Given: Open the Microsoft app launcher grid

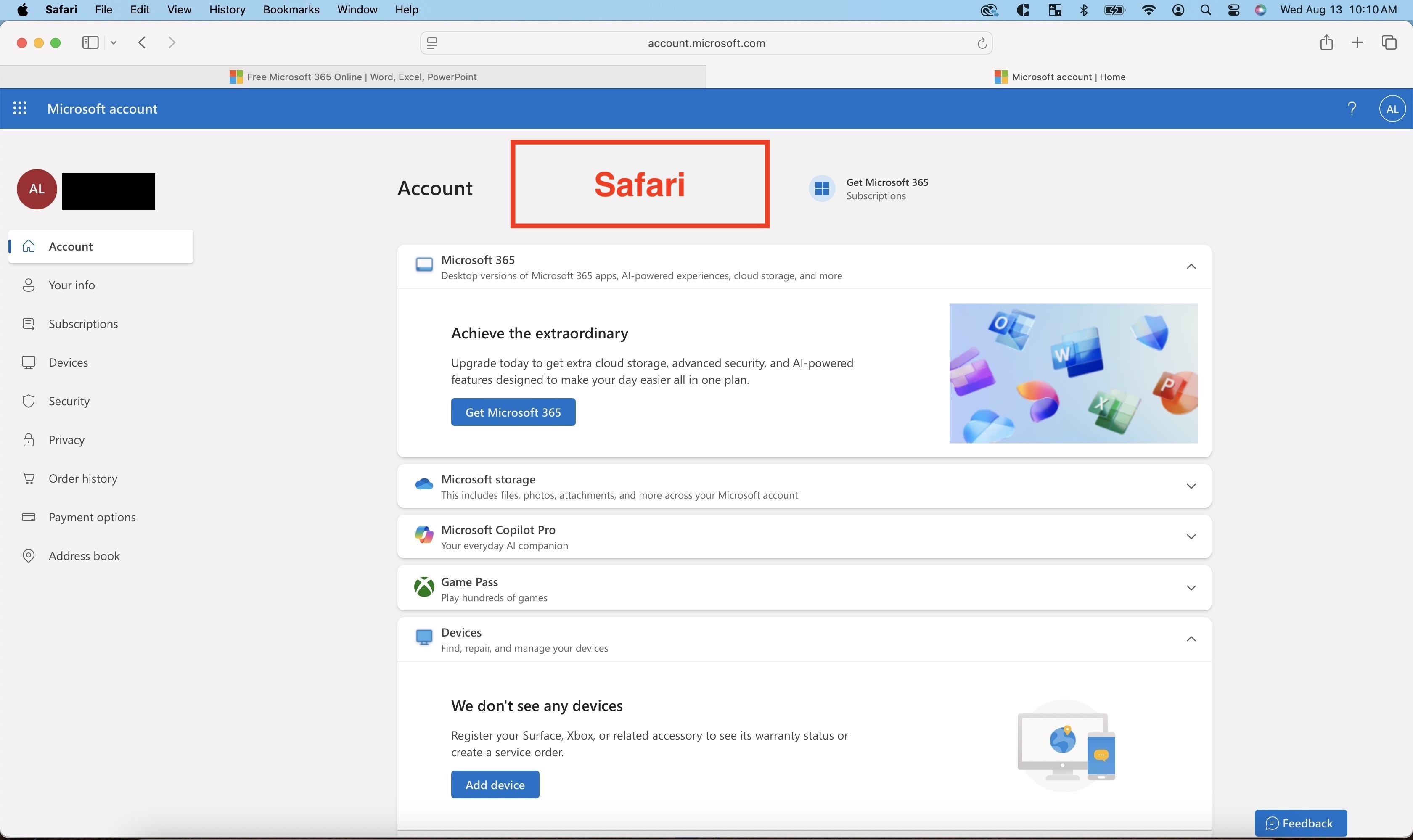Looking at the screenshot, I should coord(20,108).
